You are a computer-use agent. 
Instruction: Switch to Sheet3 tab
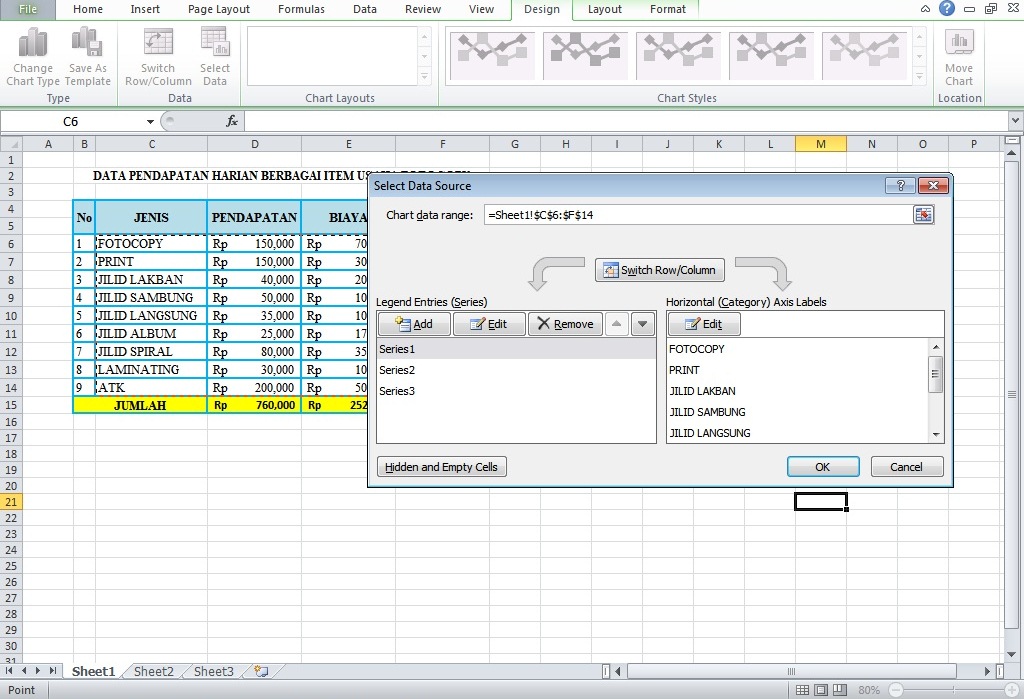(x=214, y=672)
